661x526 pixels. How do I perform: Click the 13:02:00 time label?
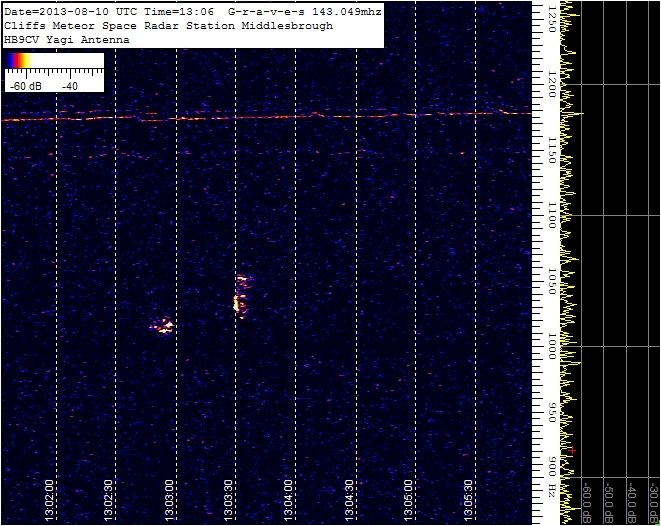click(49, 500)
